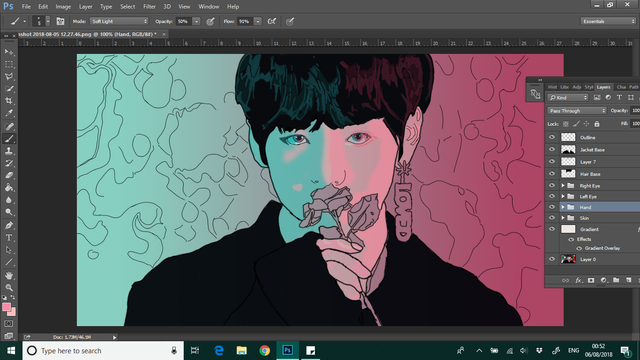Select the Quick Selection tool

point(9,89)
